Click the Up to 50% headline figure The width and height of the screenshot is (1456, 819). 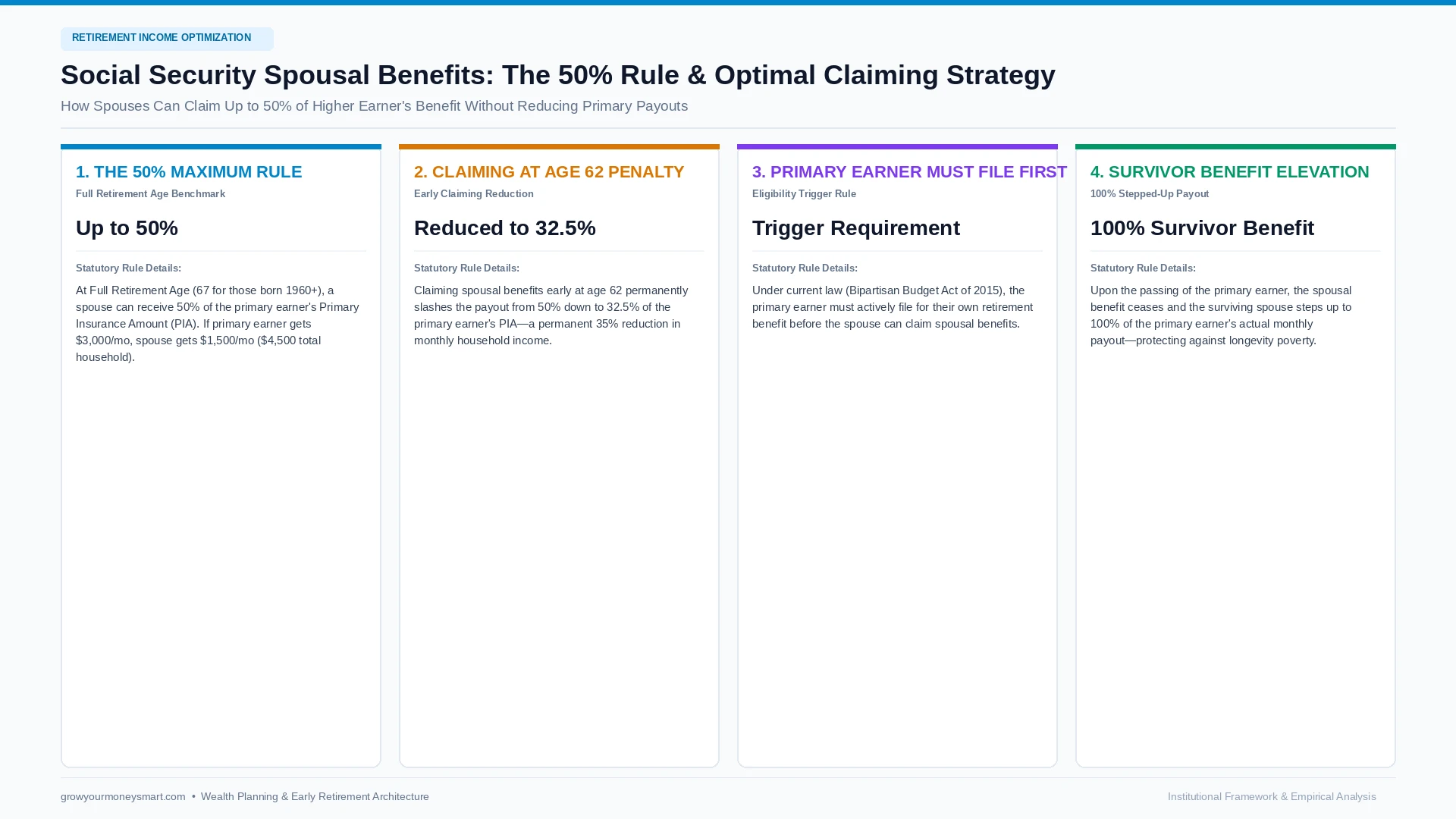pos(127,228)
